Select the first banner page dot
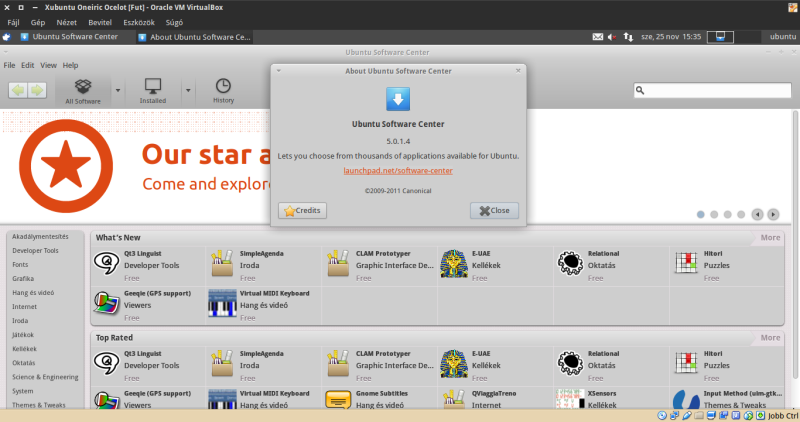 pyautogui.click(x=701, y=215)
